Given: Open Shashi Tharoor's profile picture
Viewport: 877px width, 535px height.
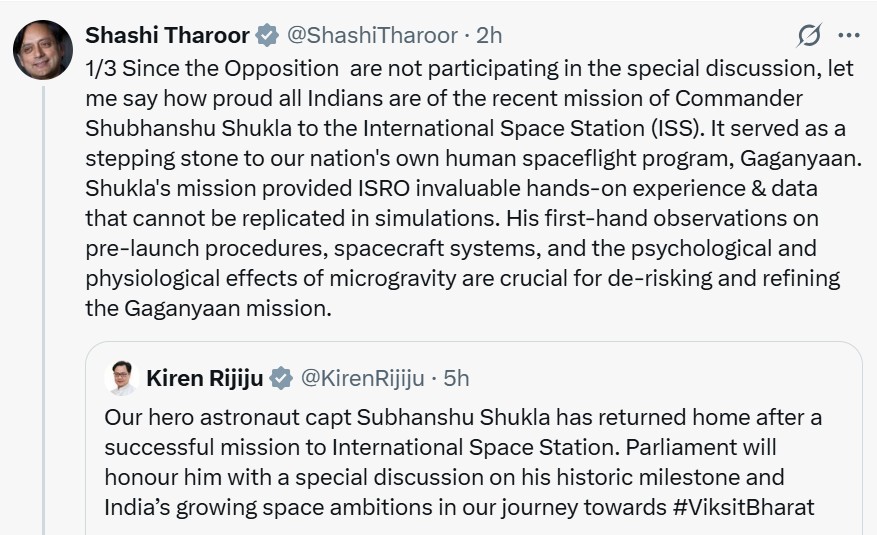Looking at the screenshot, I should click(x=42, y=49).
